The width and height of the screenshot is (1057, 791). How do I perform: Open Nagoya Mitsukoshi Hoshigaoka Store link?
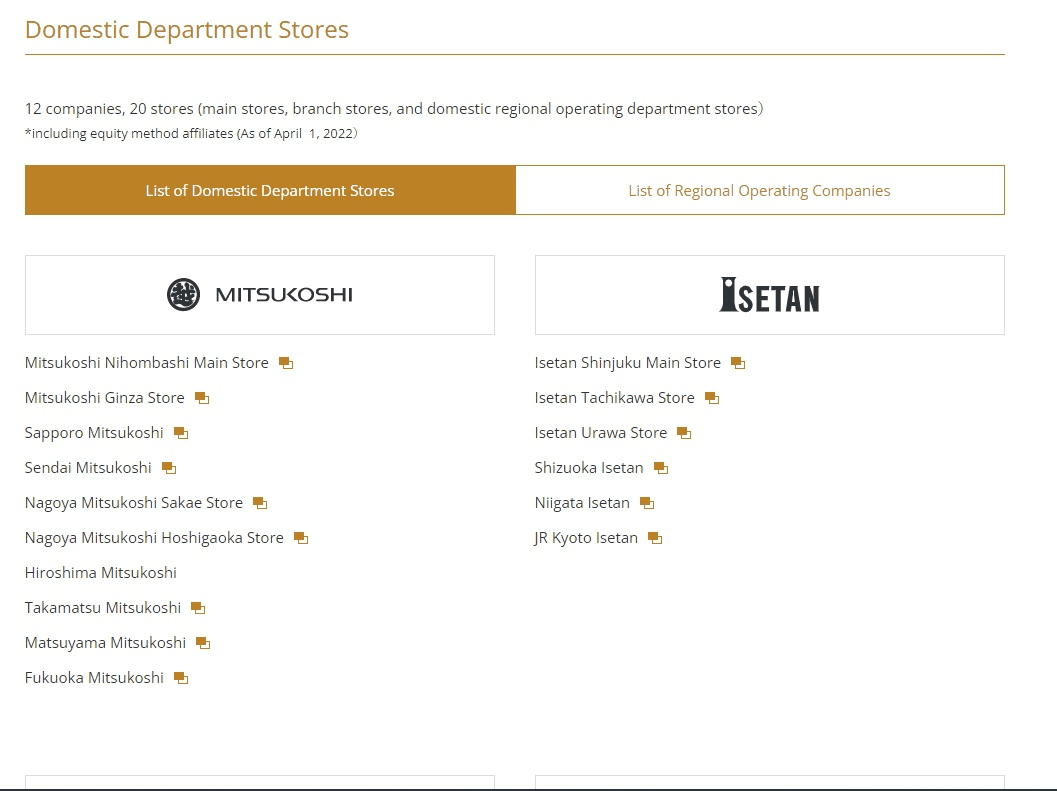click(154, 538)
